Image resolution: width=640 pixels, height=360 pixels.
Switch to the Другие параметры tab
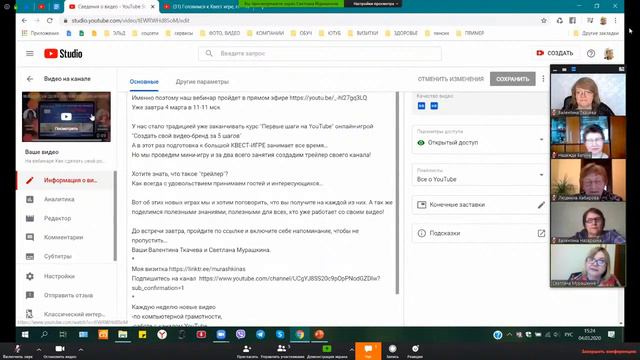pos(202,82)
